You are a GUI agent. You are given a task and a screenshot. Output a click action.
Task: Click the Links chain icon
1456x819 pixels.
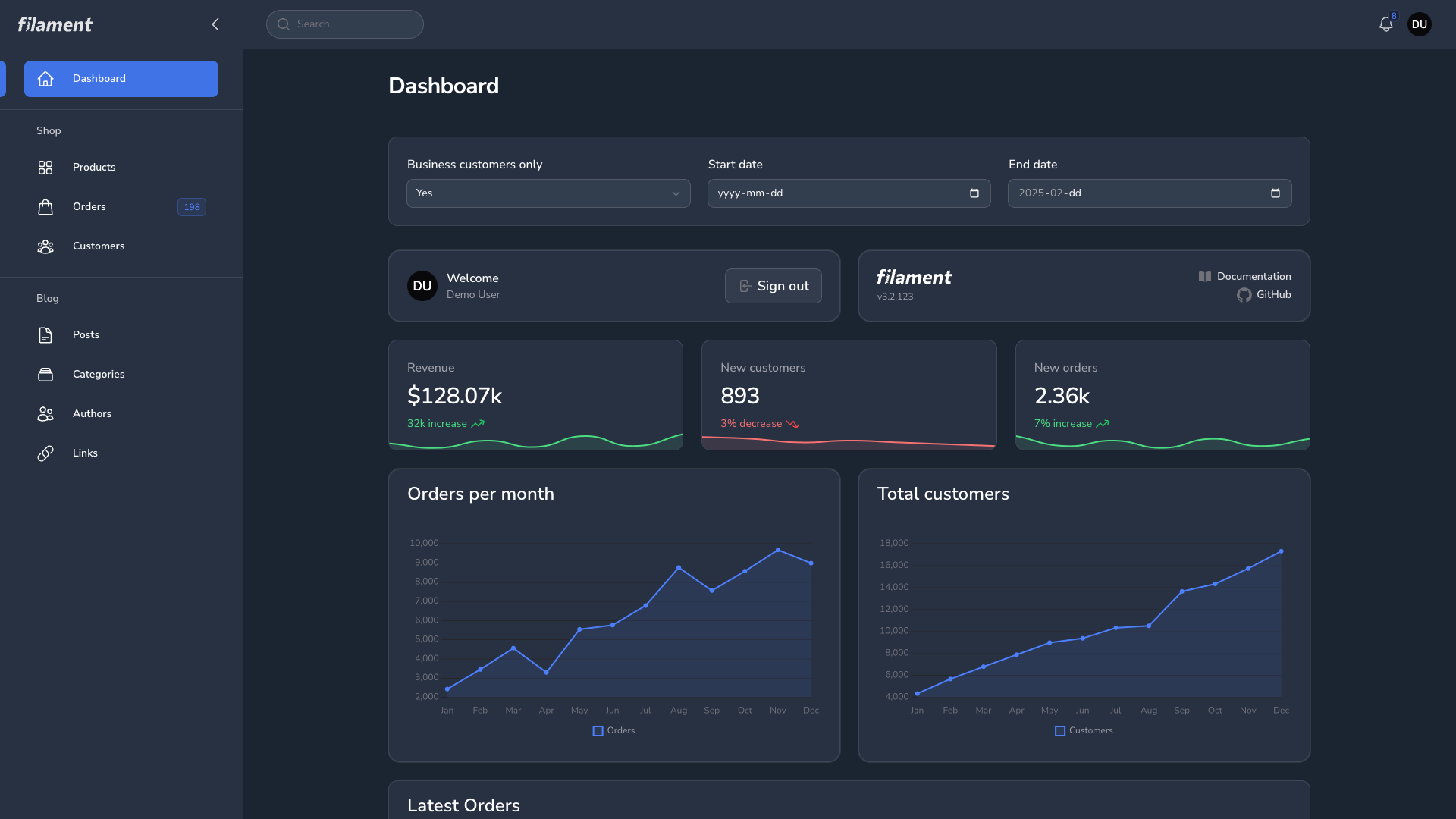tap(45, 453)
